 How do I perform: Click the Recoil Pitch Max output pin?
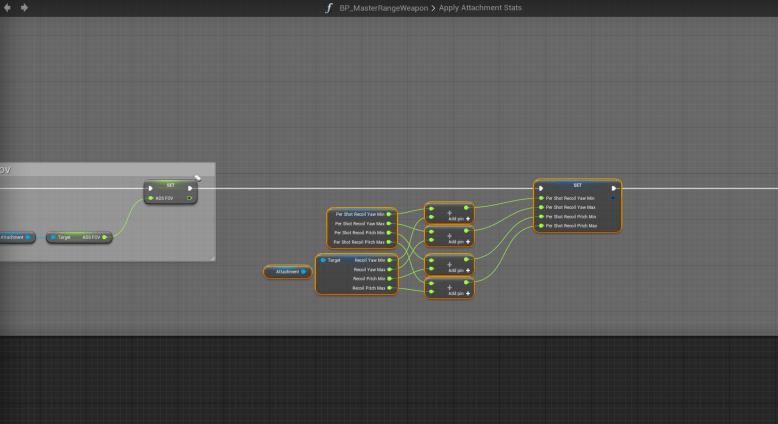(391, 288)
